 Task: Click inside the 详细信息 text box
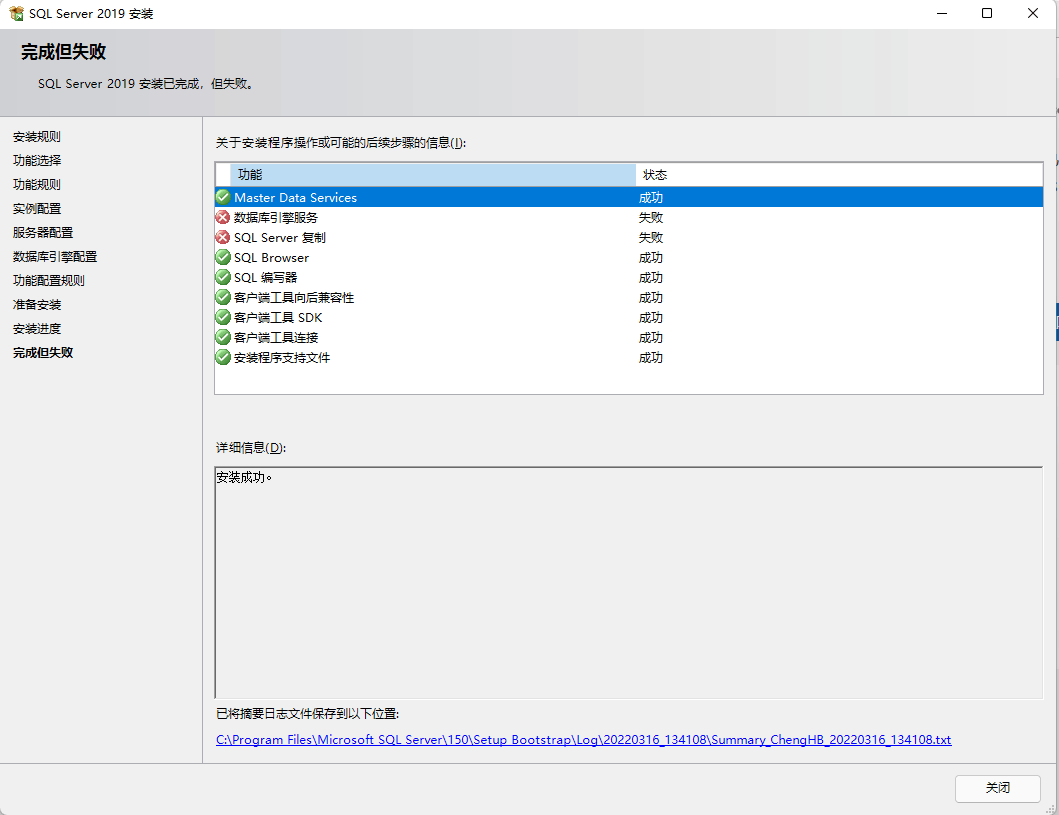coord(629,582)
